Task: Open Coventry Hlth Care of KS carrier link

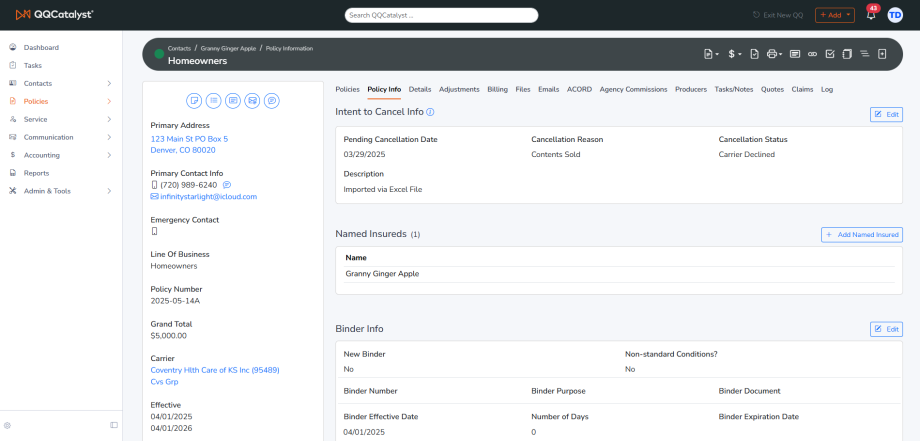Action: point(215,370)
